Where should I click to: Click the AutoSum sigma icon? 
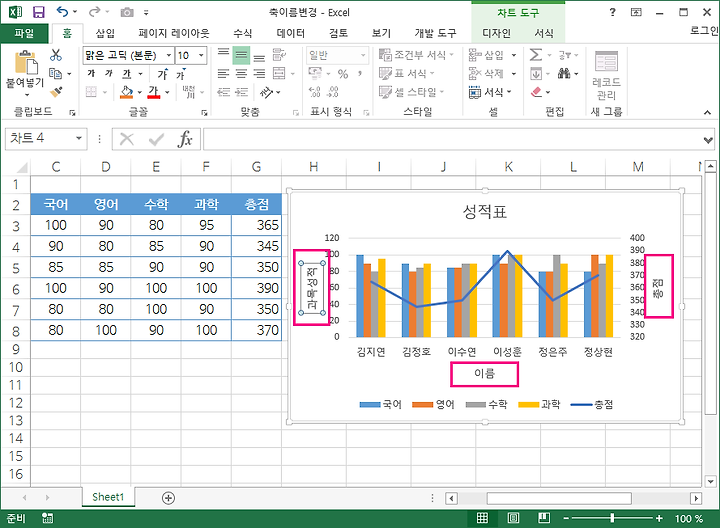[x=535, y=55]
